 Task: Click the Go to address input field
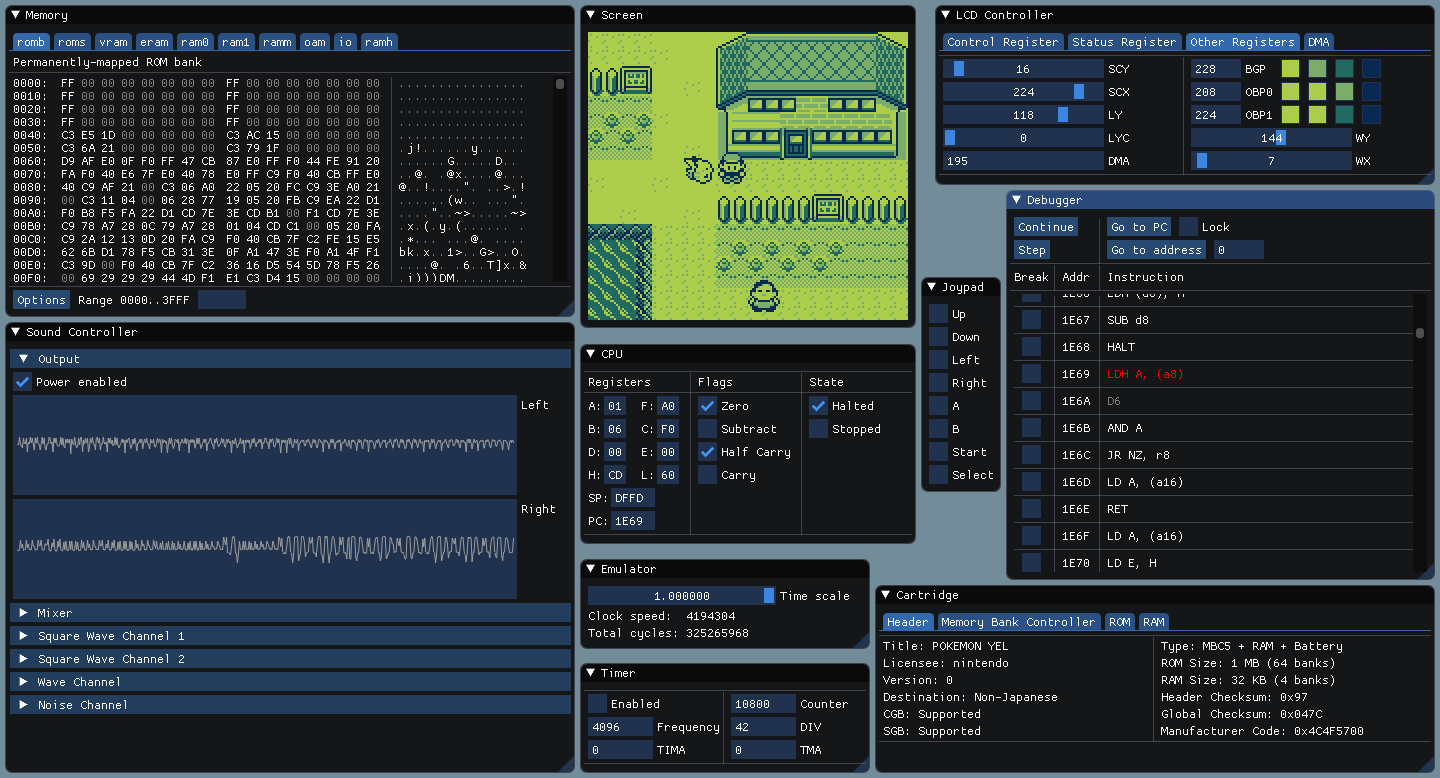(1238, 250)
